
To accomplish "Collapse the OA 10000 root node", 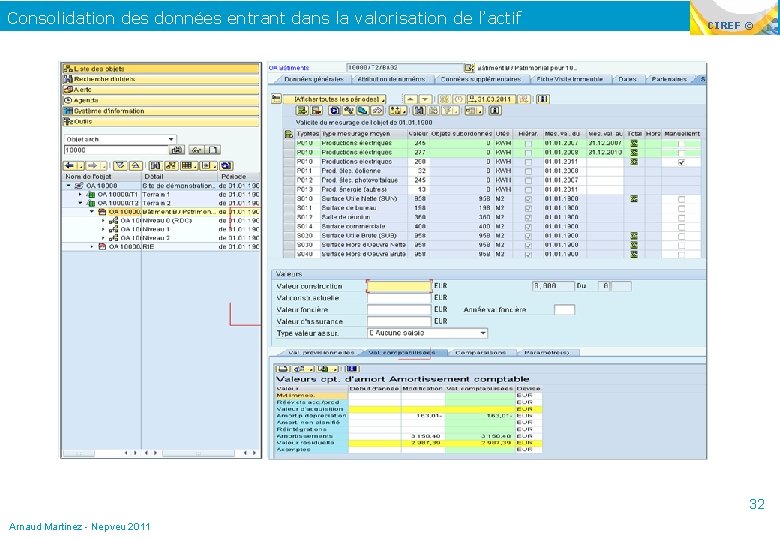I will pos(69,185).
